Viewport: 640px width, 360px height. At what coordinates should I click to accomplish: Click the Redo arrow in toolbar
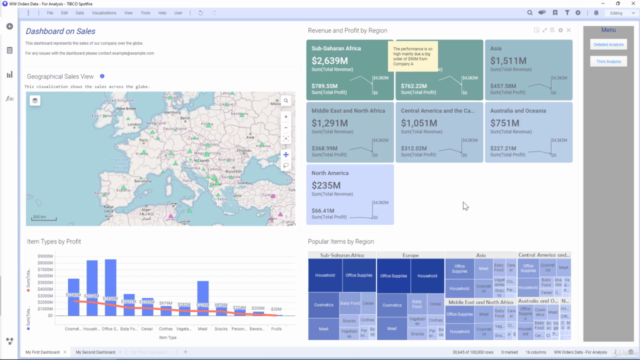(x=214, y=13)
